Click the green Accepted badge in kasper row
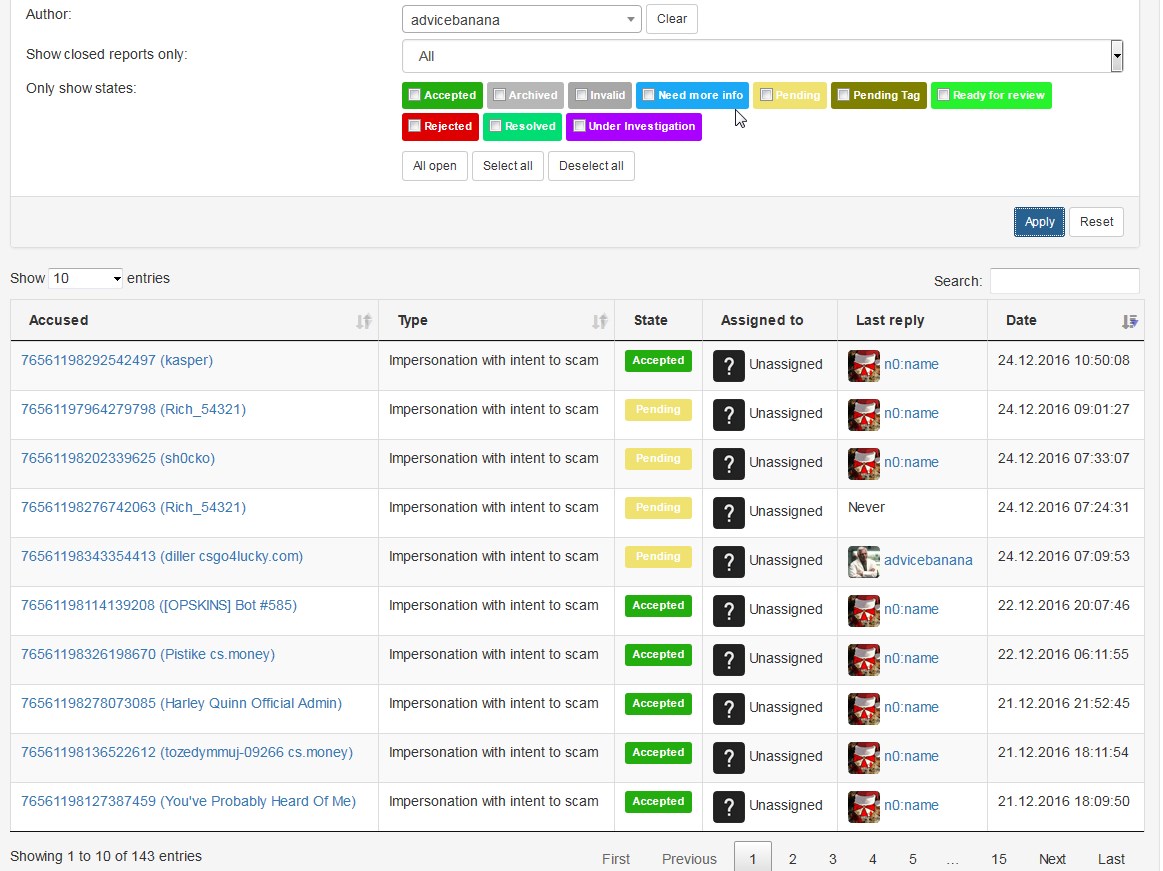Viewport: 1163px width, 871px height. (658, 361)
